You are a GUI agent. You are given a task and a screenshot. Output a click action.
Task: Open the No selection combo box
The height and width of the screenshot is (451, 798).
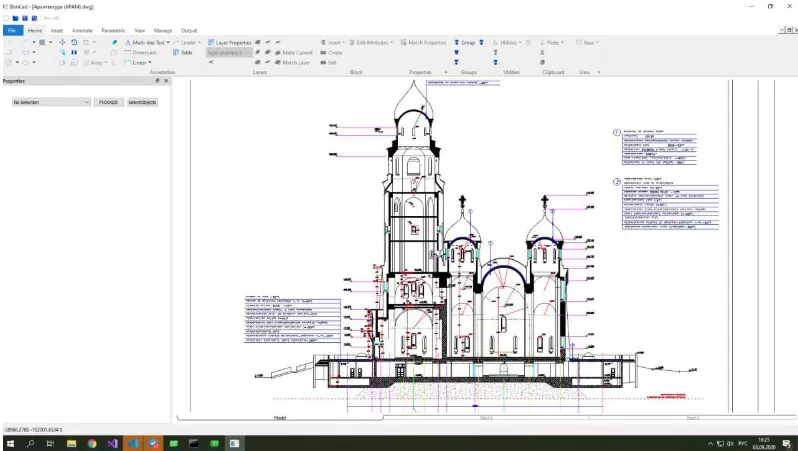(51, 102)
